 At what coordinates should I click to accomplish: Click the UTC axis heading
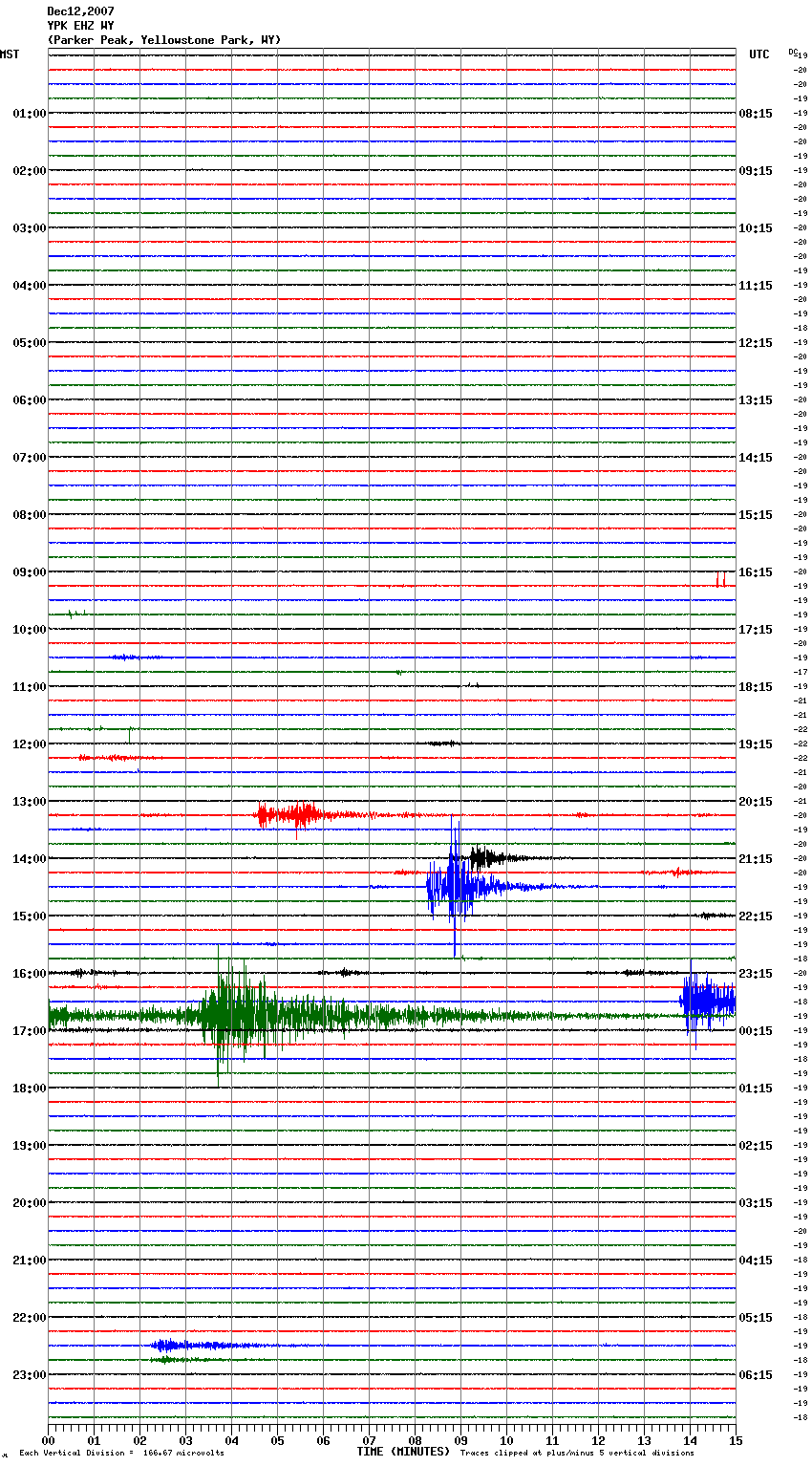759,54
